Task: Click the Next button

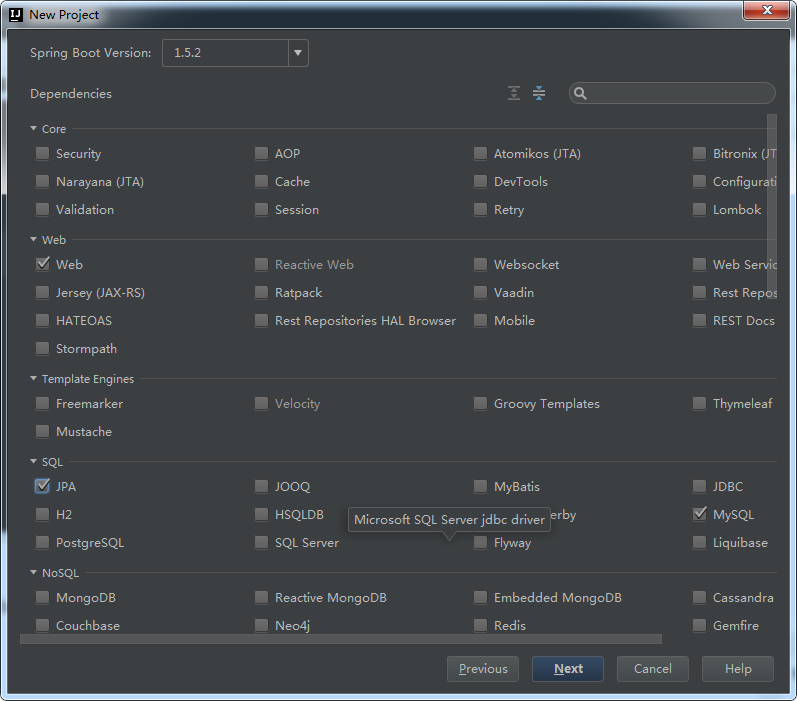Action: (x=568, y=668)
